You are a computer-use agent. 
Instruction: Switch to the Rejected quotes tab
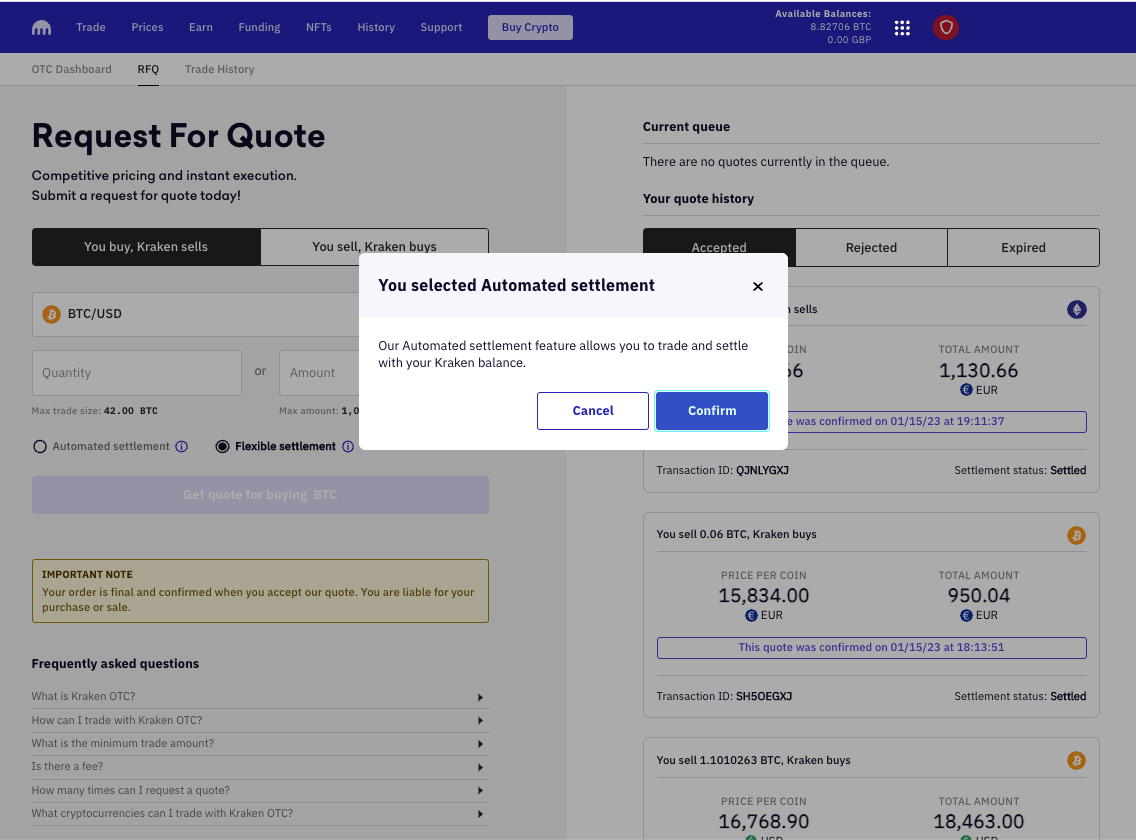click(871, 247)
